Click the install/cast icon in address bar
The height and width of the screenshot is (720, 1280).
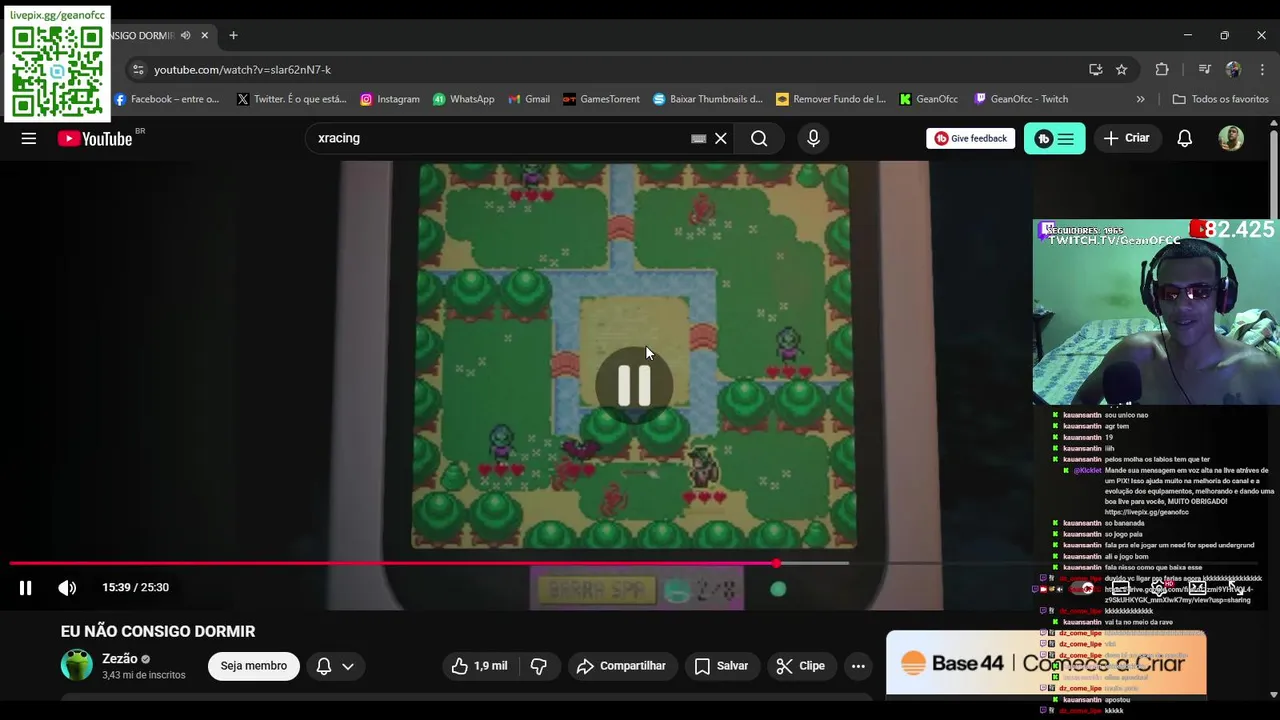pyautogui.click(x=1095, y=70)
